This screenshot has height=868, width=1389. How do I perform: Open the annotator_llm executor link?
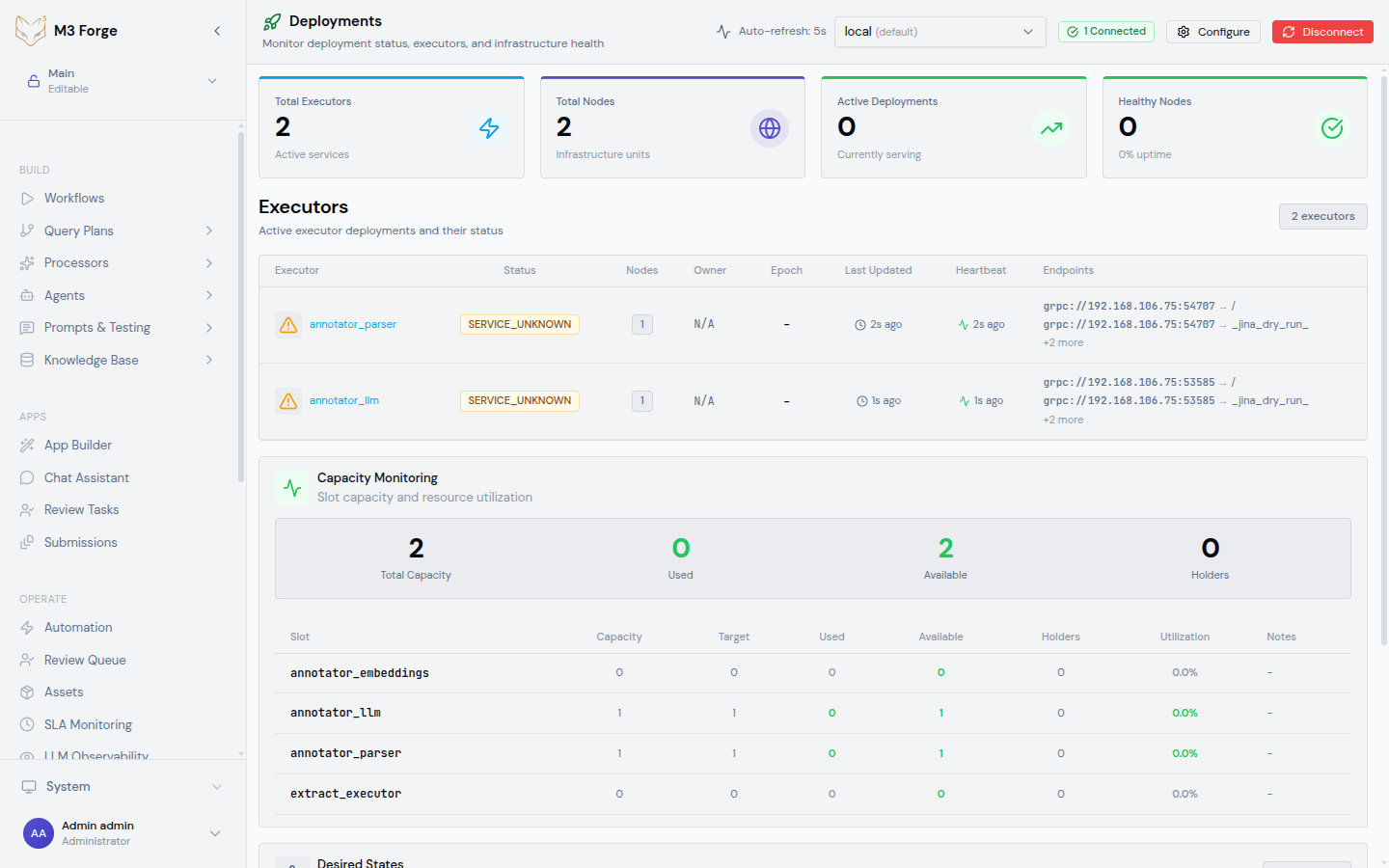point(344,399)
